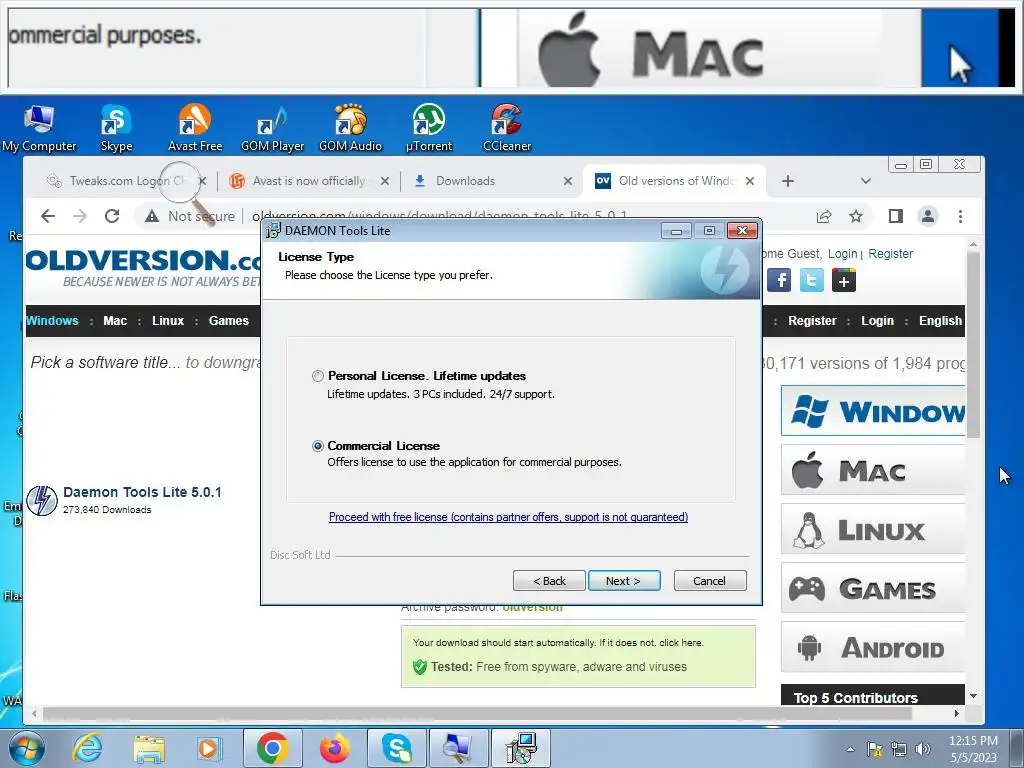Image resolution: width=1024 pixels, height=768 pixels.
Task: Open the Android category banner
Action: pos(873,647)
